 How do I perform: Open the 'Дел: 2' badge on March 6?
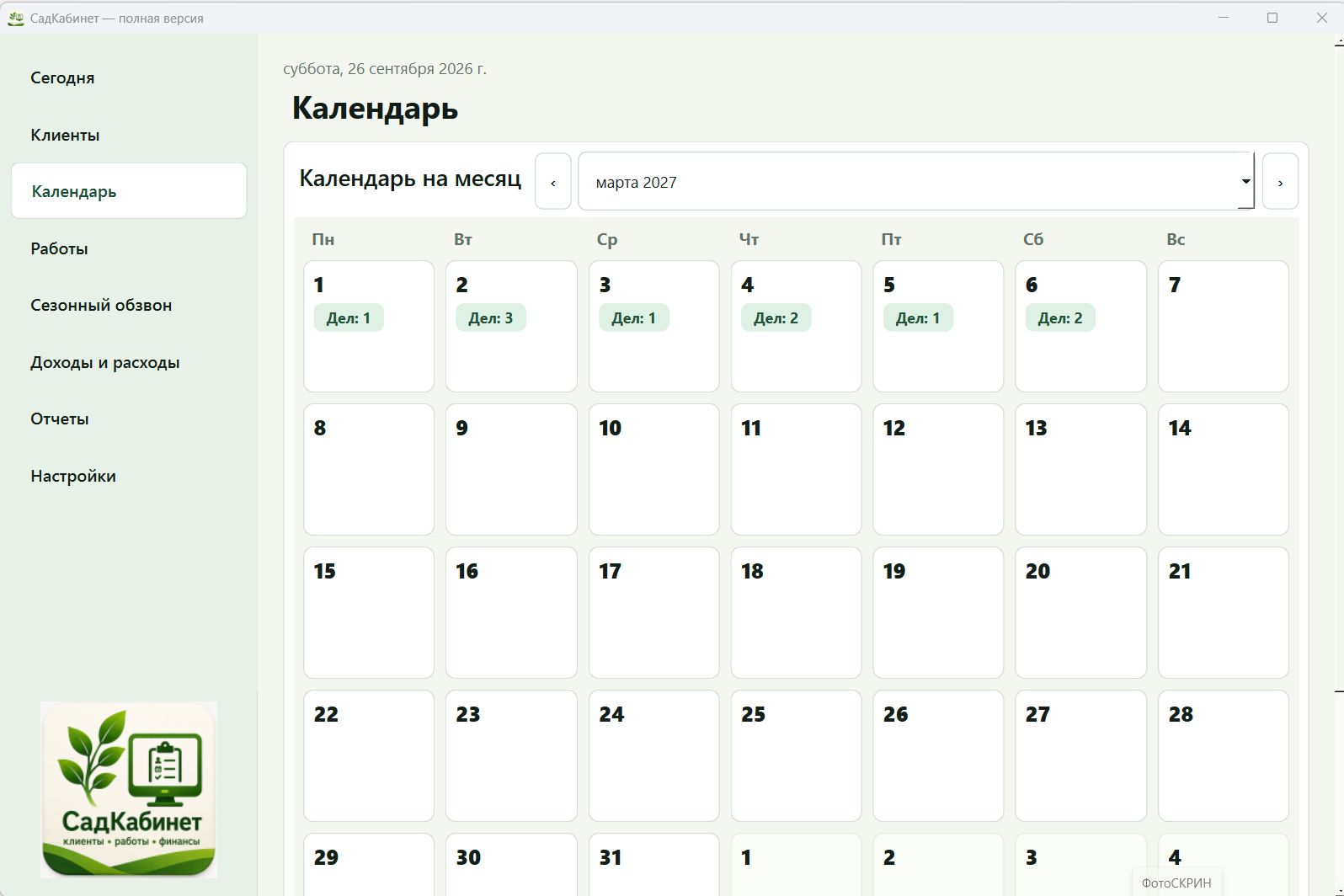[x=1060, y=318]
